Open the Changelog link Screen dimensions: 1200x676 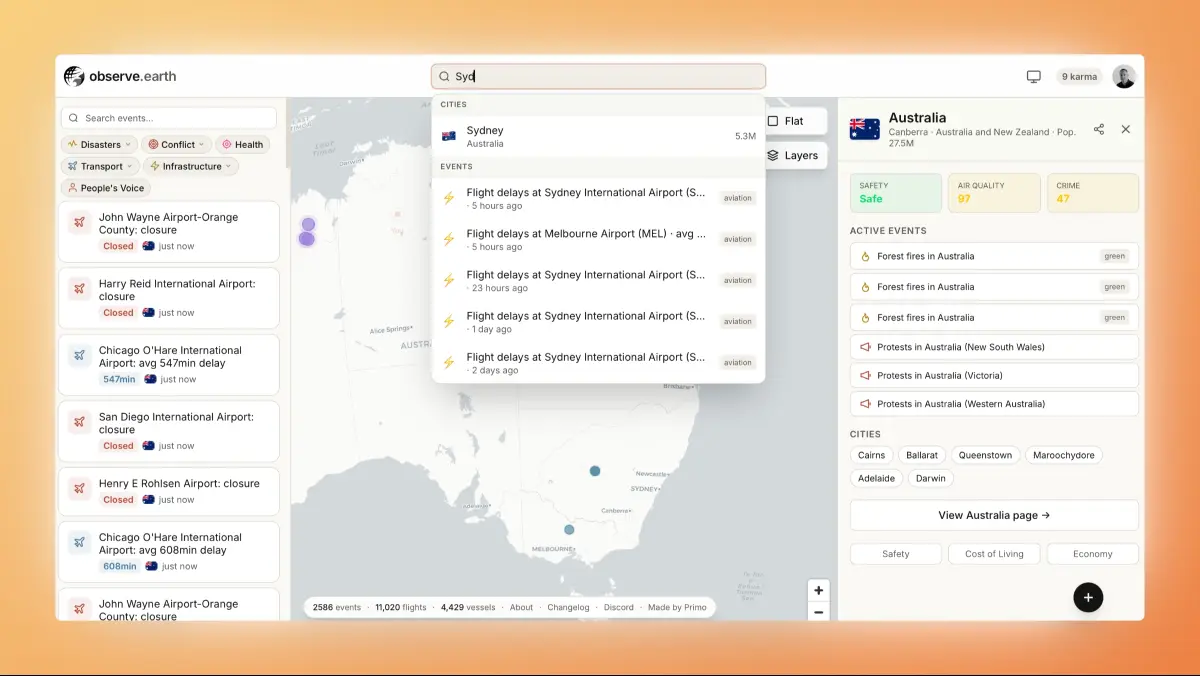567,607
